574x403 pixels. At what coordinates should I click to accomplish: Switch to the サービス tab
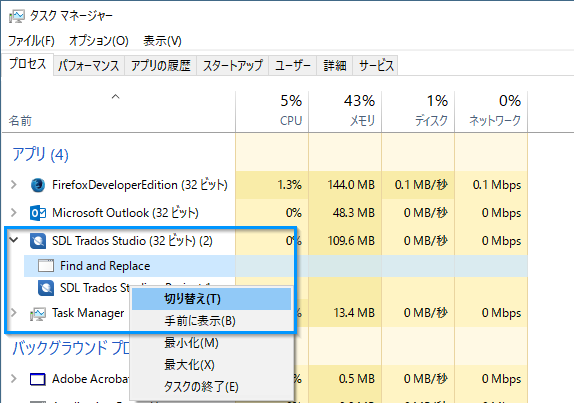pyautogui.click(x=376, y=66)
